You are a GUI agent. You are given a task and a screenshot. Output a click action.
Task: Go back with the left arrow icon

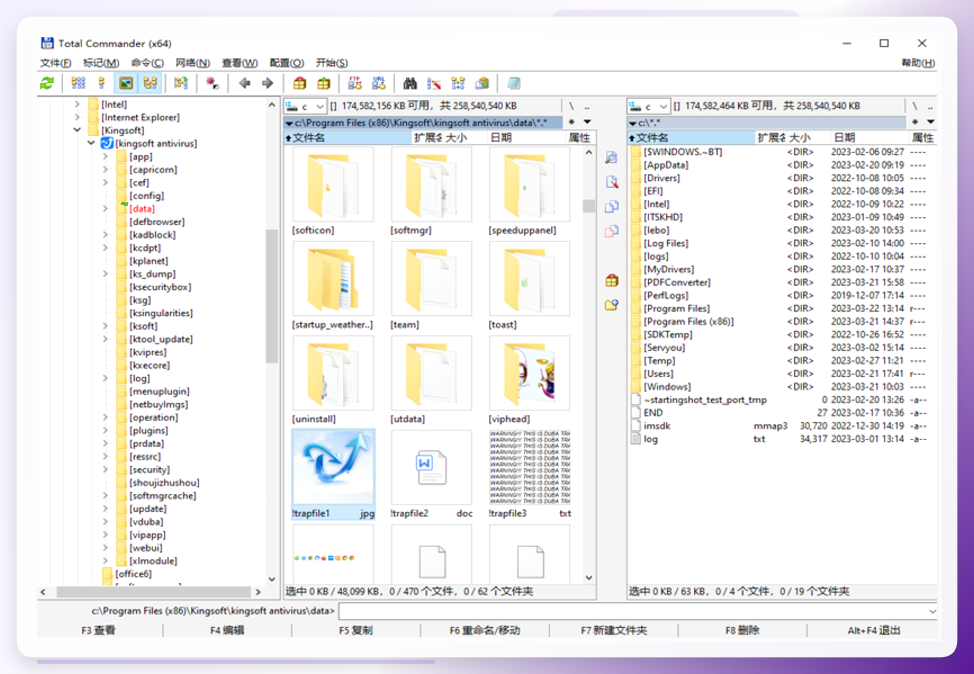[244, 83]
